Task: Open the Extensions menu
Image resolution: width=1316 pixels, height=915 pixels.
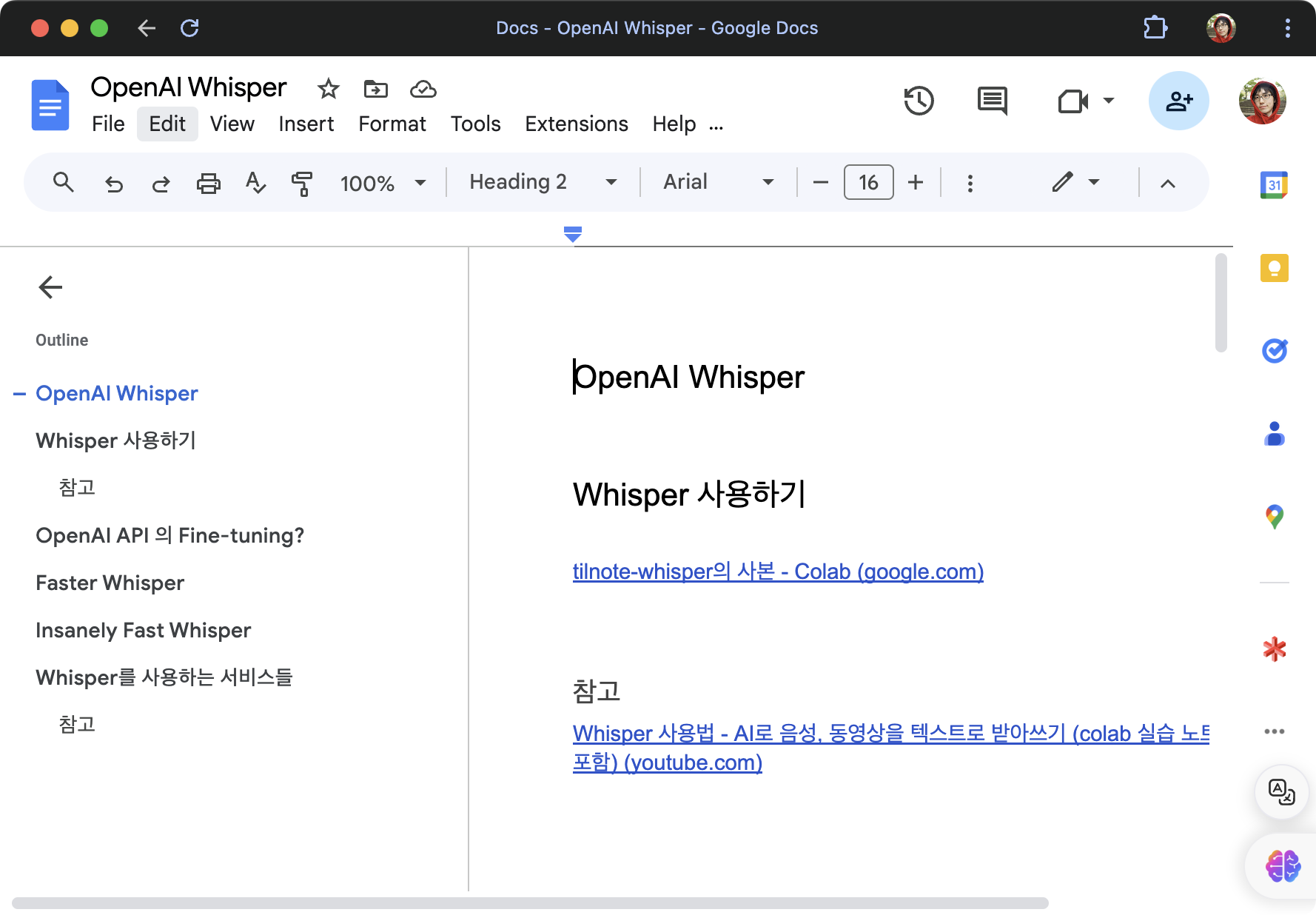Action: (576, 124)
